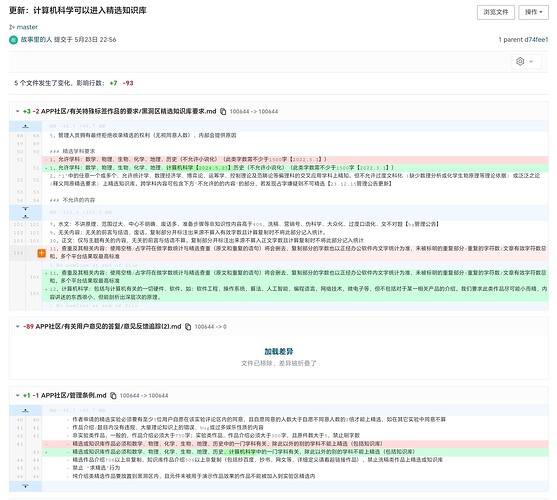Screen dimensions: 557x500
Task: Click the 意见反馈追踪(2).md file name
Action: point(108,326)
